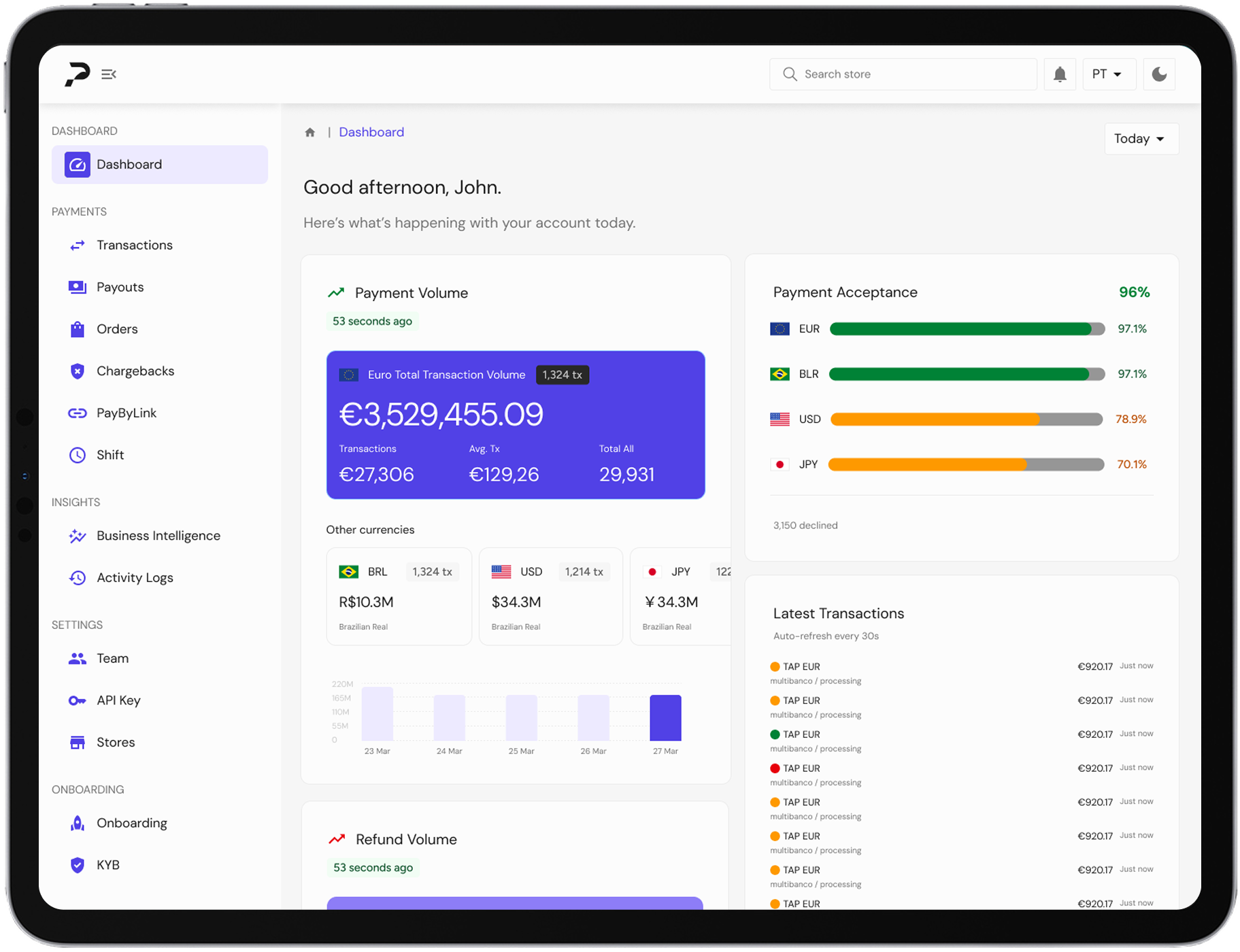Select the Business Intelligence sparkle icon
This screenshot has height=952, width=1240.
[x=77, y=536]
